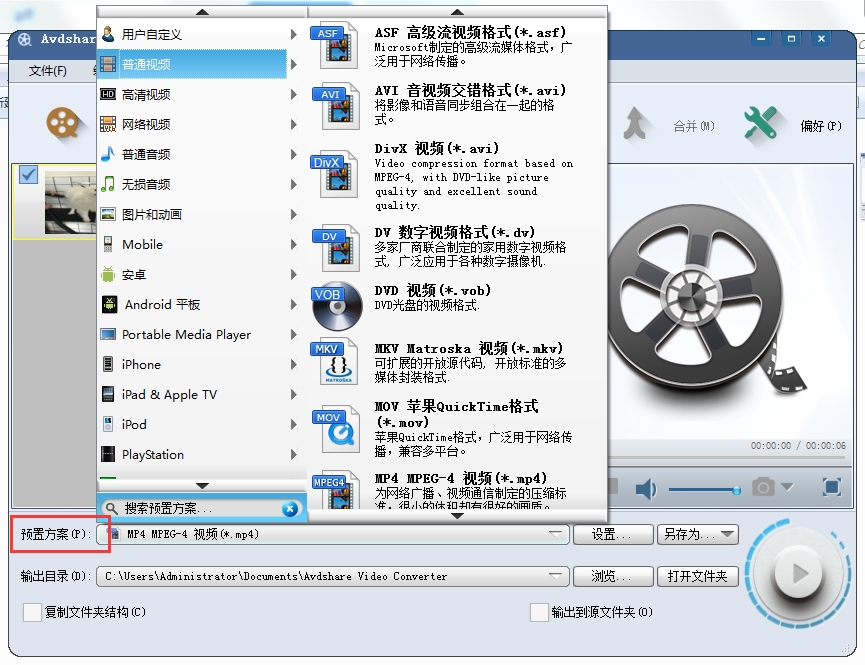The image size is (865, 665).
Task: Open the iPhone category
Action: [192, 364]
